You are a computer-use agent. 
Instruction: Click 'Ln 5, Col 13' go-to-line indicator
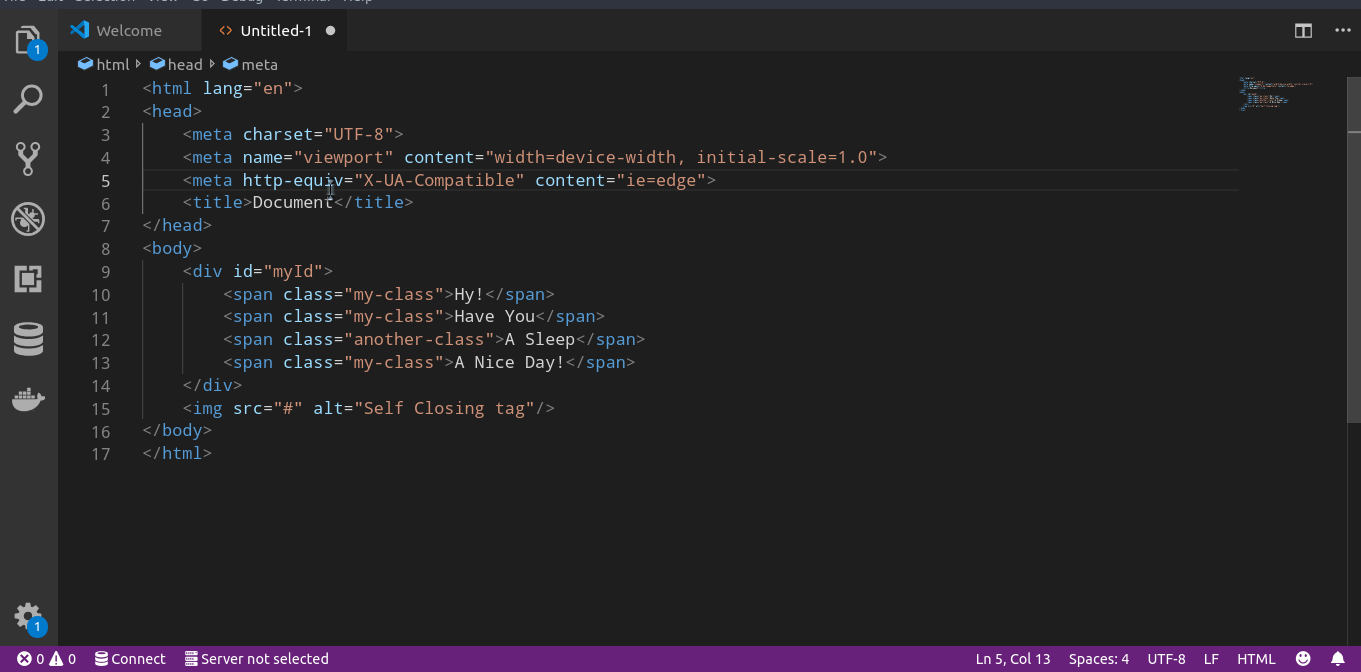[1013, 659]
